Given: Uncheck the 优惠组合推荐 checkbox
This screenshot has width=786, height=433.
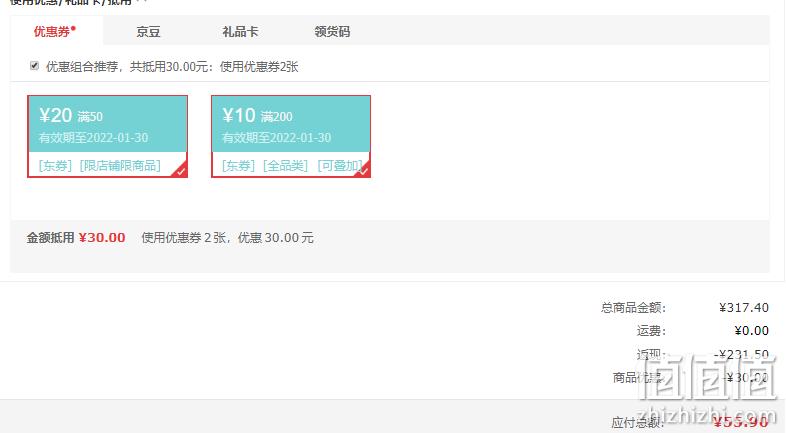Looking at the screenshot, I should (x=34, y=66).
